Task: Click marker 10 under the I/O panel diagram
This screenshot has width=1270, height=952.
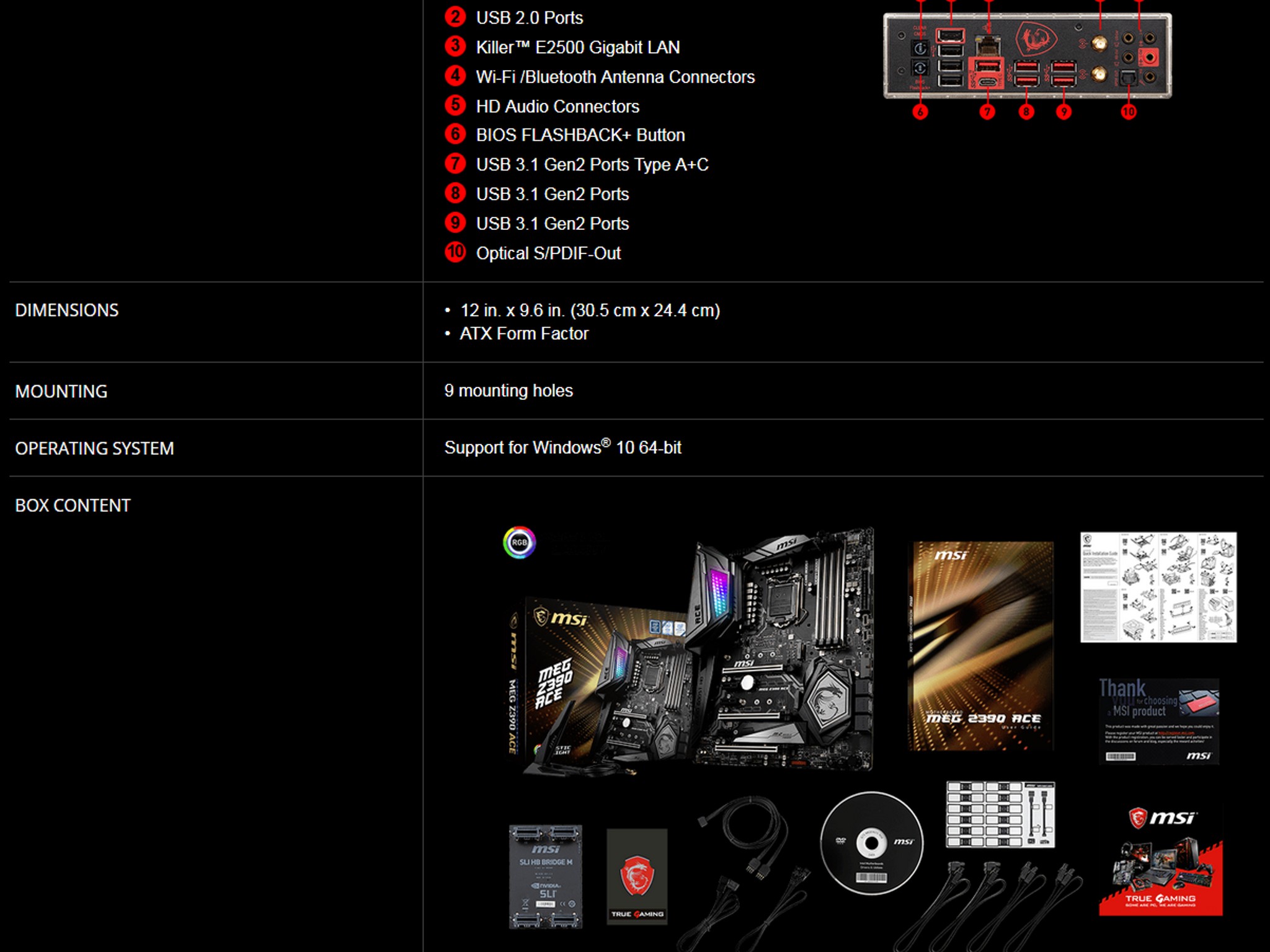Action: click(x=1129, y=112)
